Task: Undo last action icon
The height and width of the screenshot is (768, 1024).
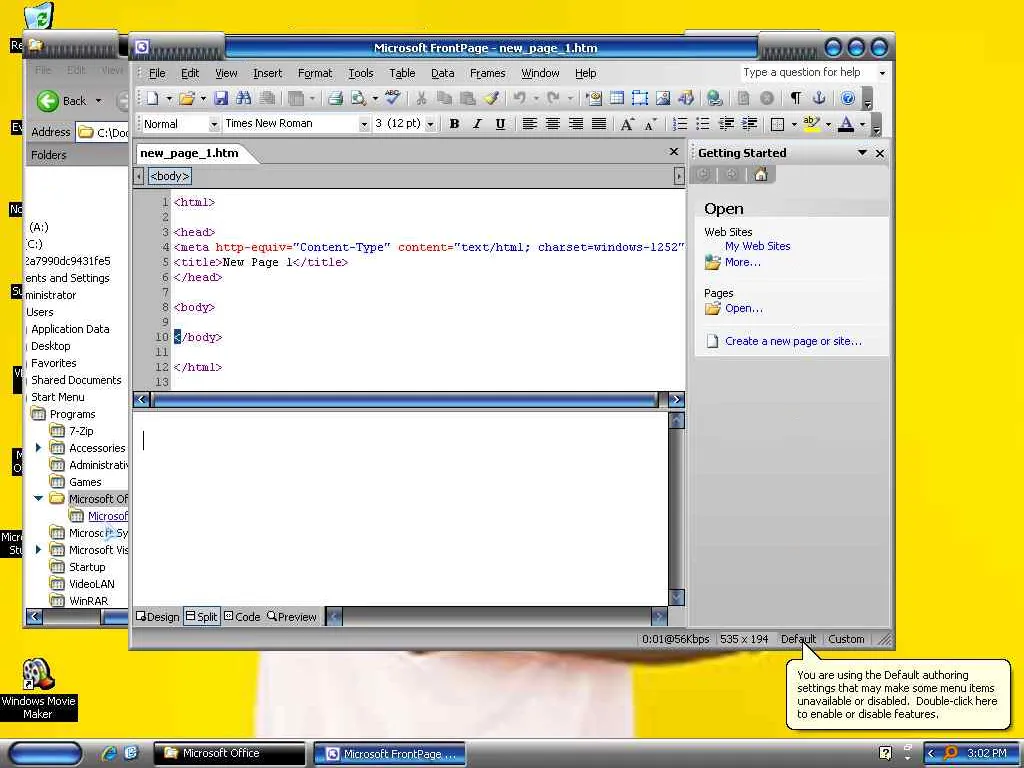Action: click(520, 99)
